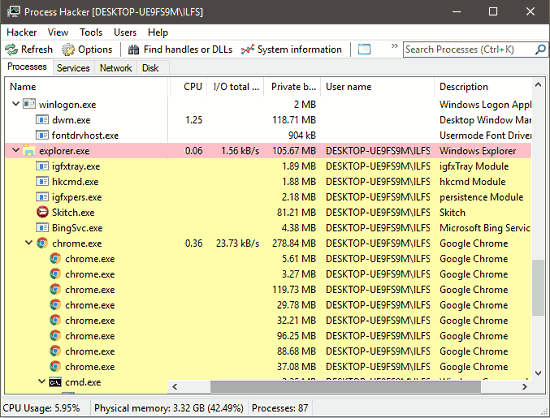Click CPU Usage: 5.95% in status bar
Viewport: 550px width, 418px height.
41,408
